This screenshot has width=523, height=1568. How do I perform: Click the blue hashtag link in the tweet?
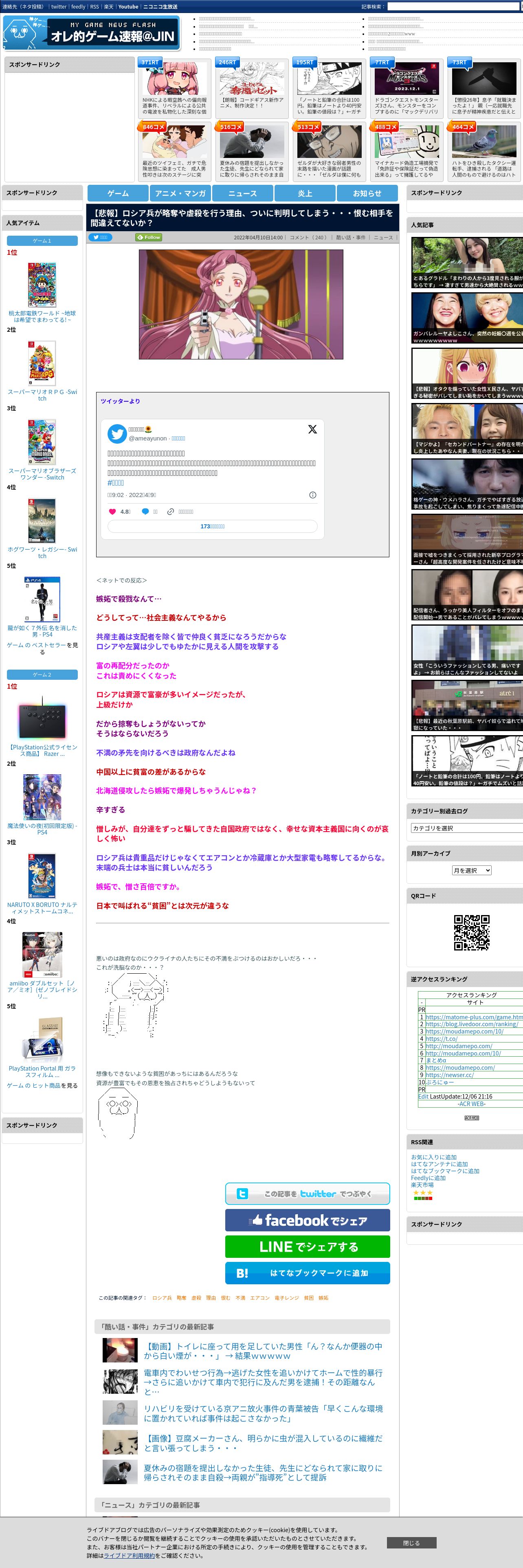click(x=116, y=483)
